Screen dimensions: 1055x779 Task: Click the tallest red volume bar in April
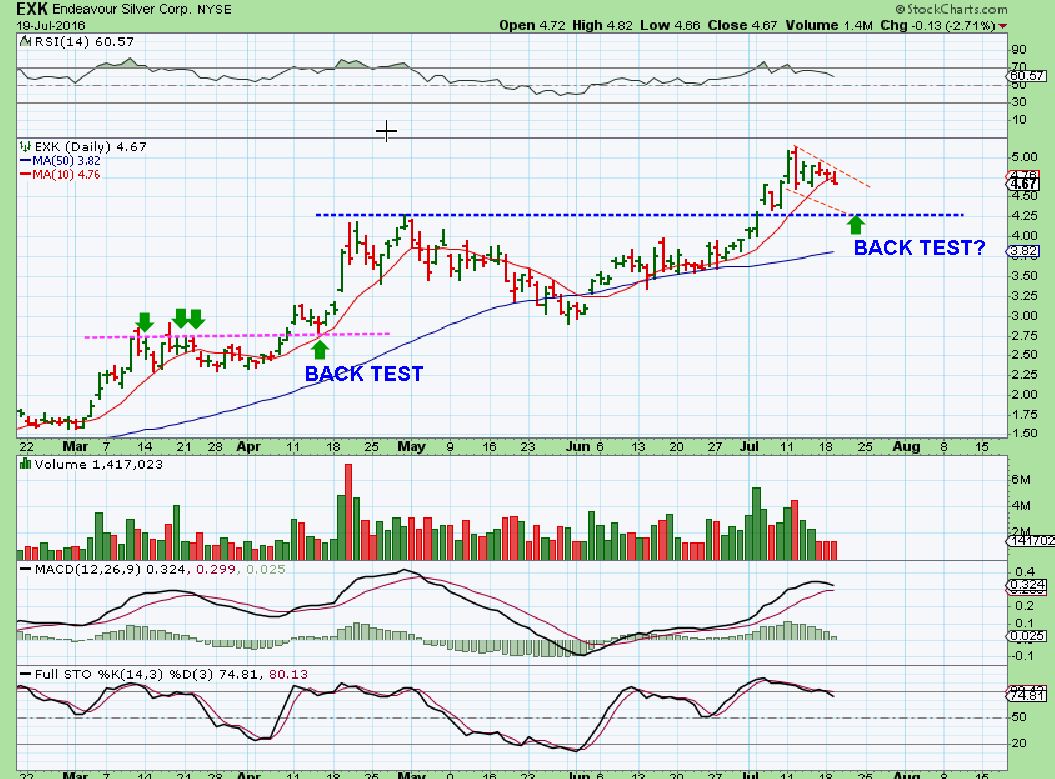[349, 512]
